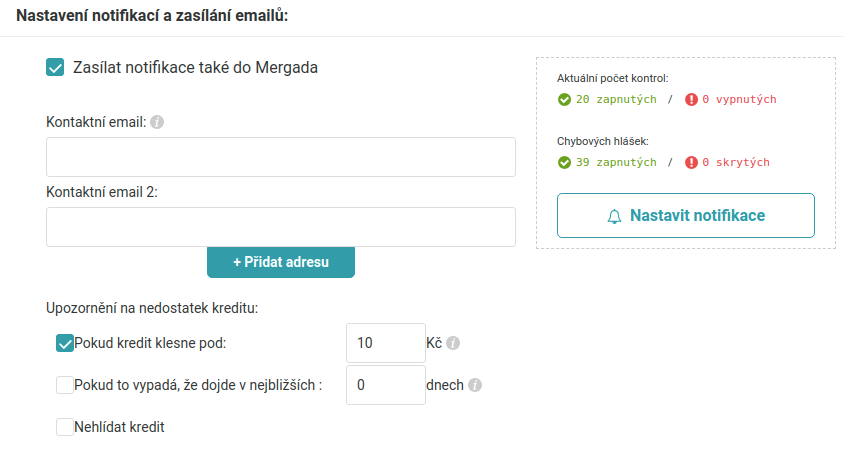
Task: Click green check icon beside 39 zapnutých
Action: 564,162
